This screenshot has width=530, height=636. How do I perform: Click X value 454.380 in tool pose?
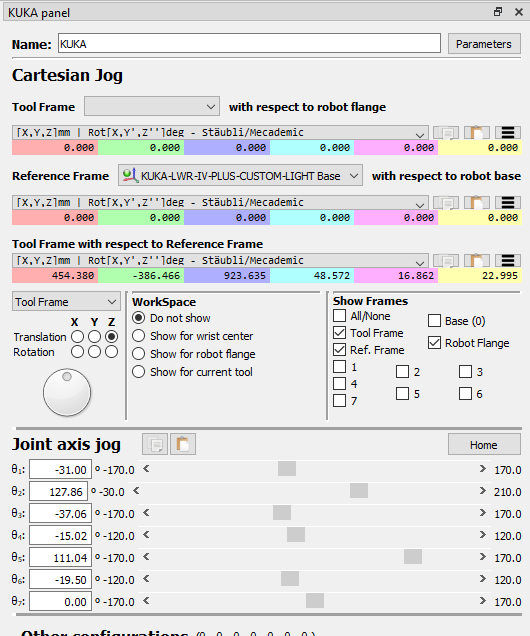[x=55, y=275]
